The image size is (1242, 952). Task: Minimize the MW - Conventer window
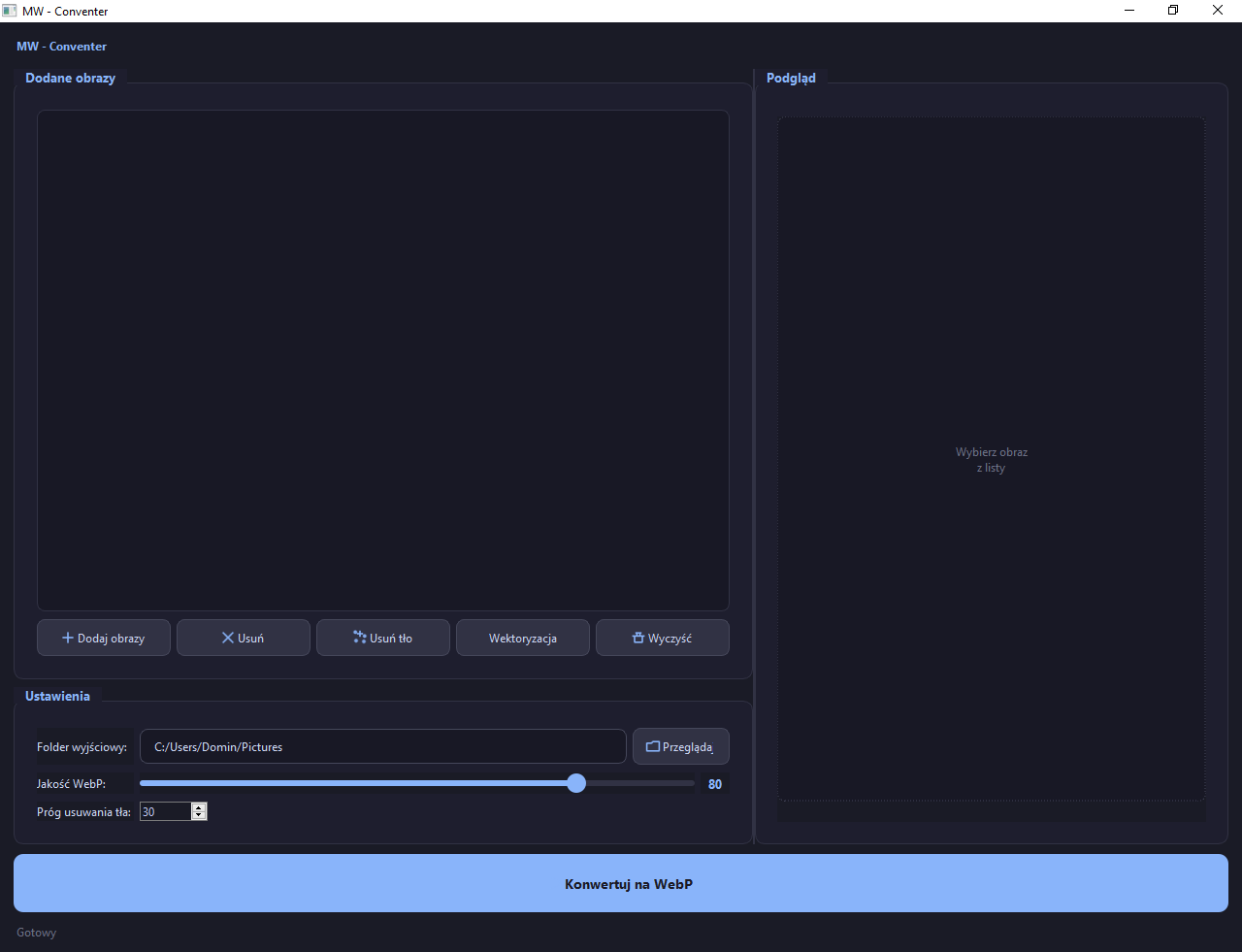click(1129, 11)
